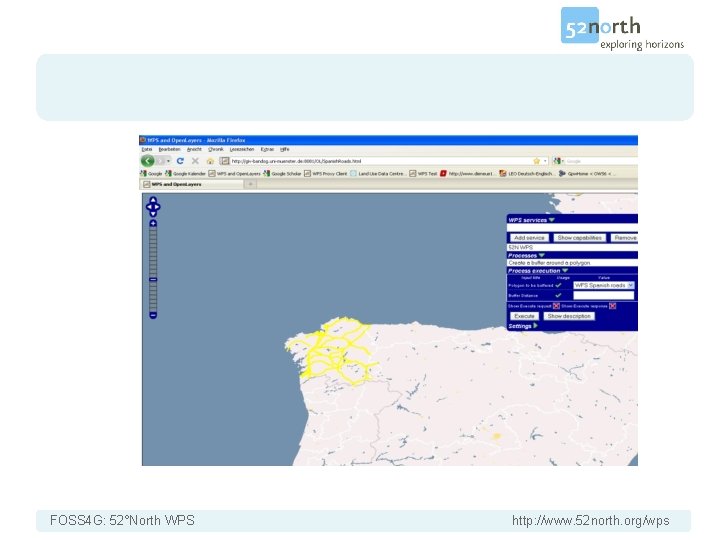Select the WPS and OpenLayers tab
The width and height of the screenshot is (720, 540).
tap(191, 184)
